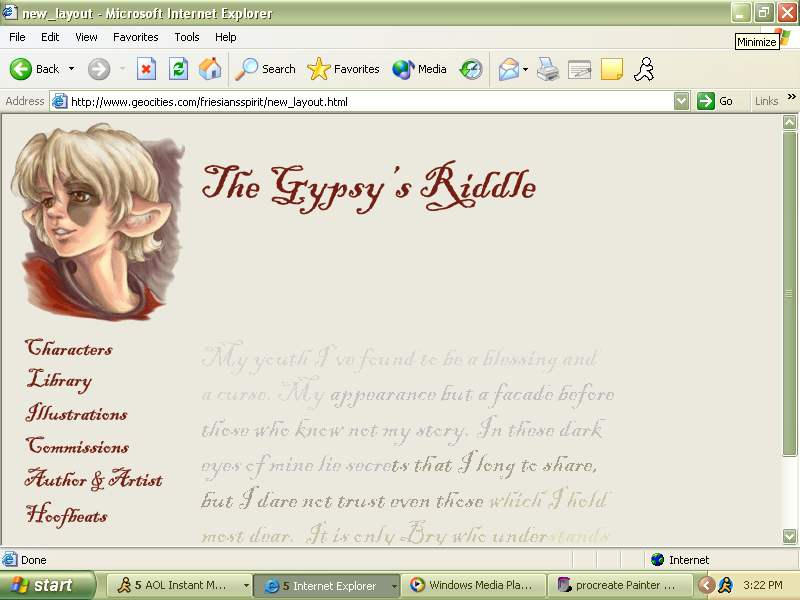Viewport: 800px width, 600px height.
Task: Click the Print icon on the toolbar
Action: click(546, 68)
